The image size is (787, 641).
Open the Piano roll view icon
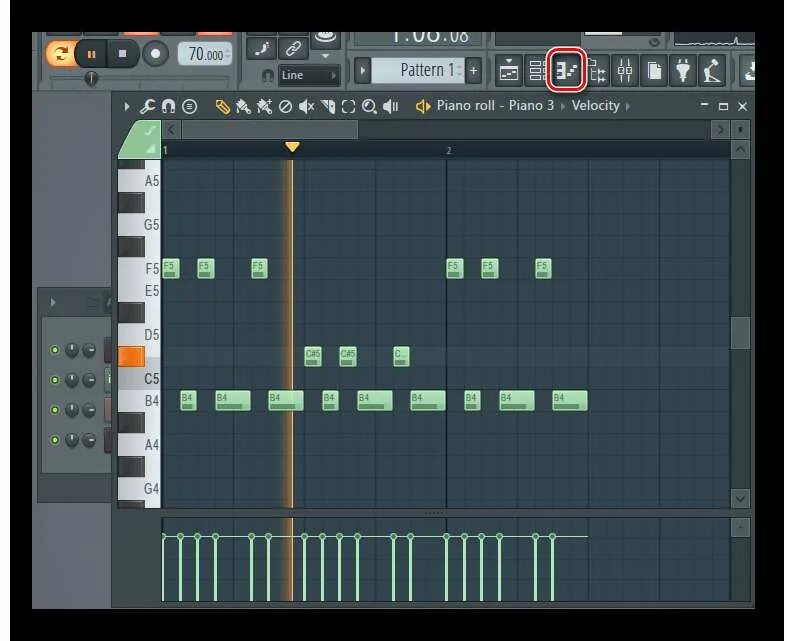pos(567,70)
